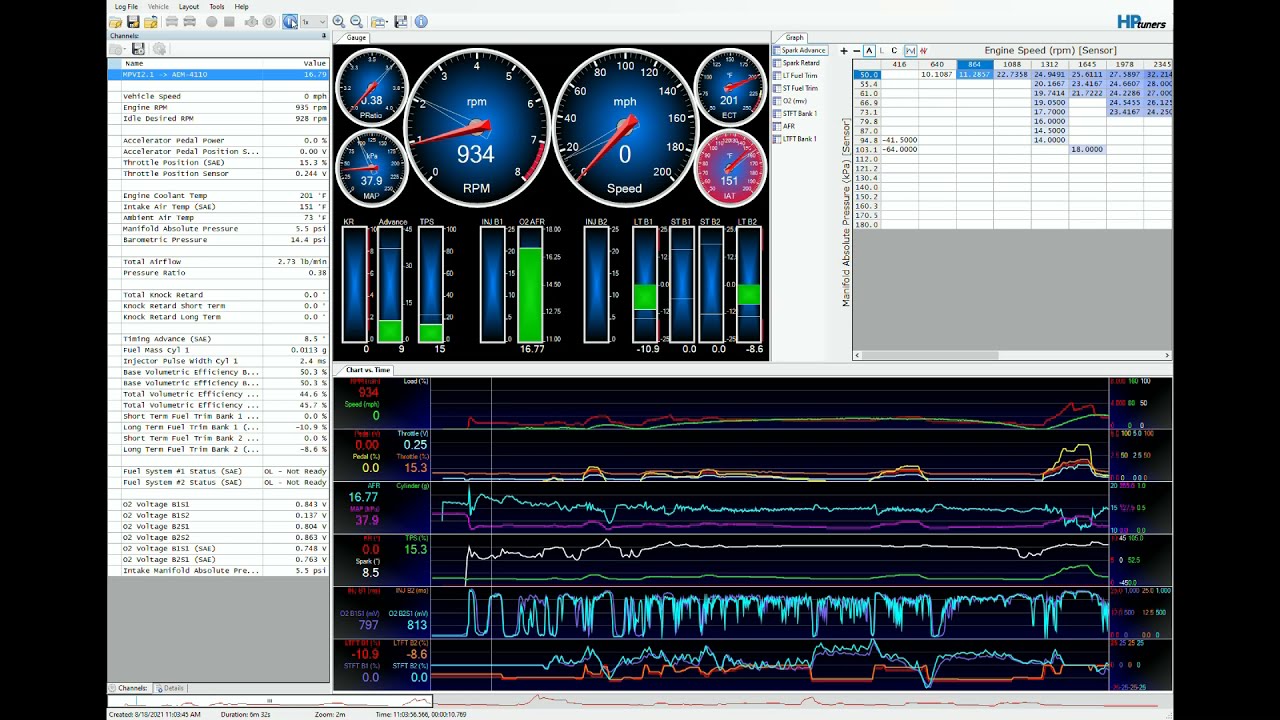This screenshot has width=1280, height=720.
Task: Open the Tools menu
Action: [x=217, y=7]
